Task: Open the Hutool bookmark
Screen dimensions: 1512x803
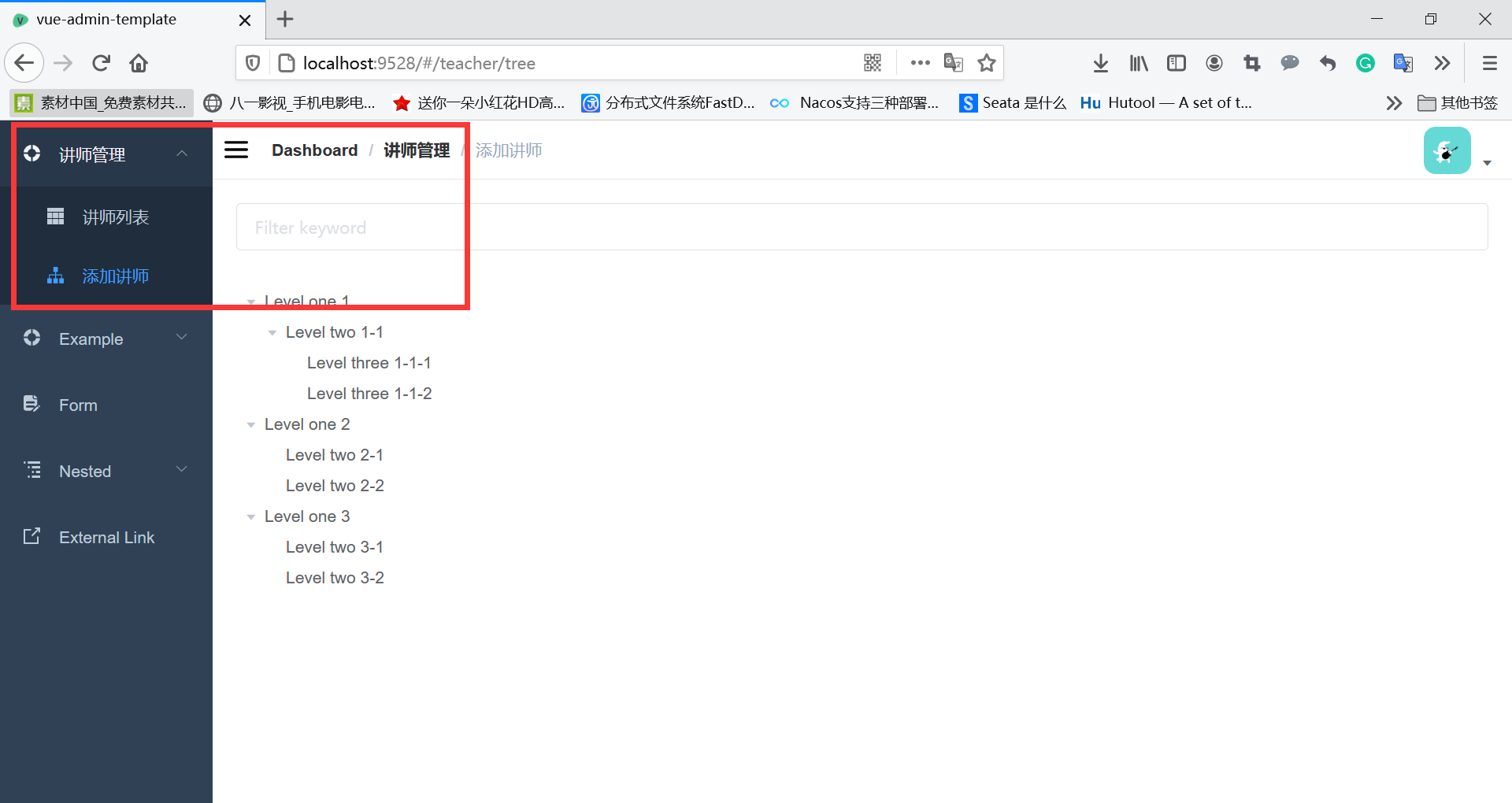Action: [x=1166, y=102]
